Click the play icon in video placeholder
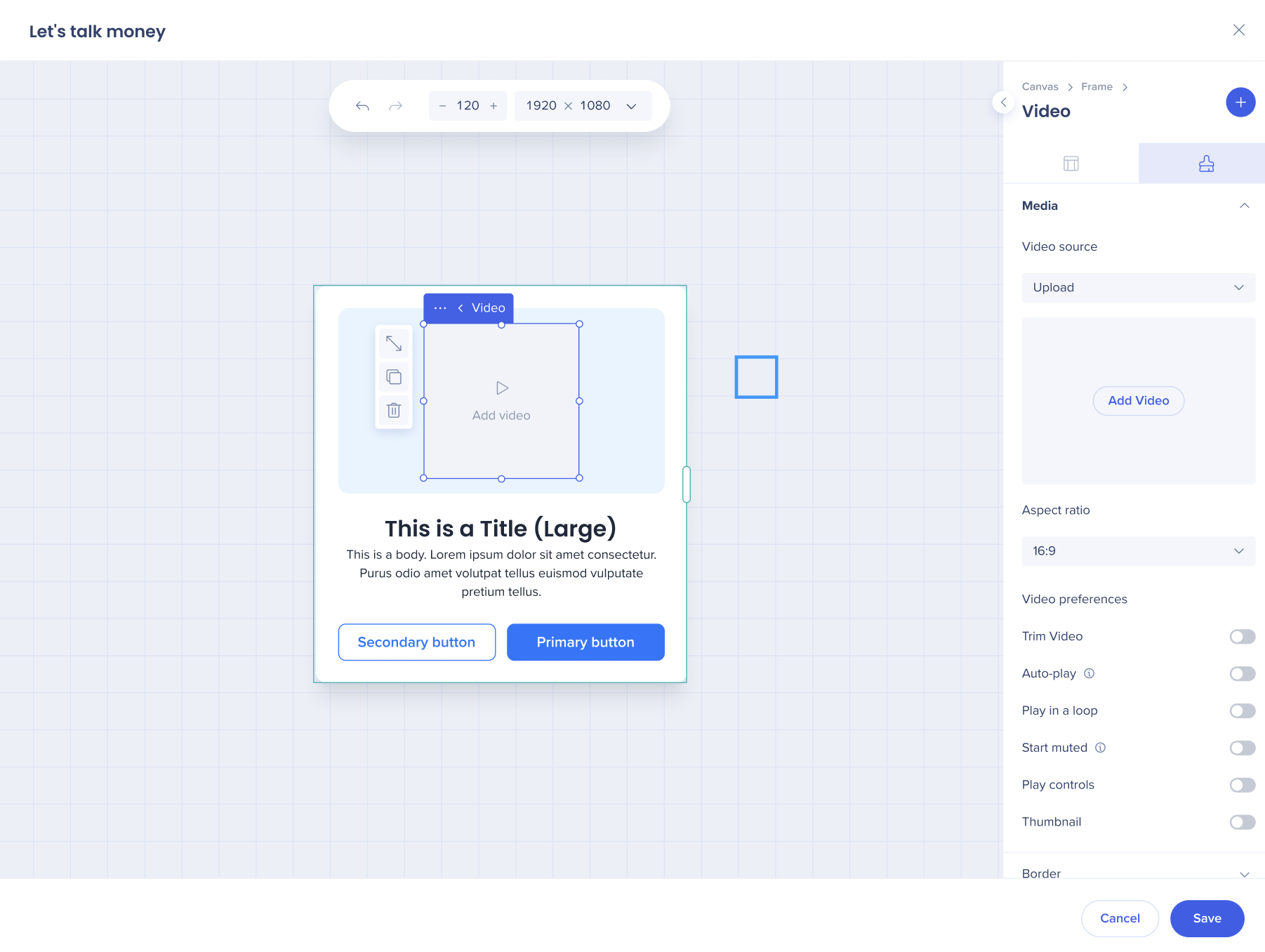The width and height of the screenshot is (1265, 952). [502, 388]
